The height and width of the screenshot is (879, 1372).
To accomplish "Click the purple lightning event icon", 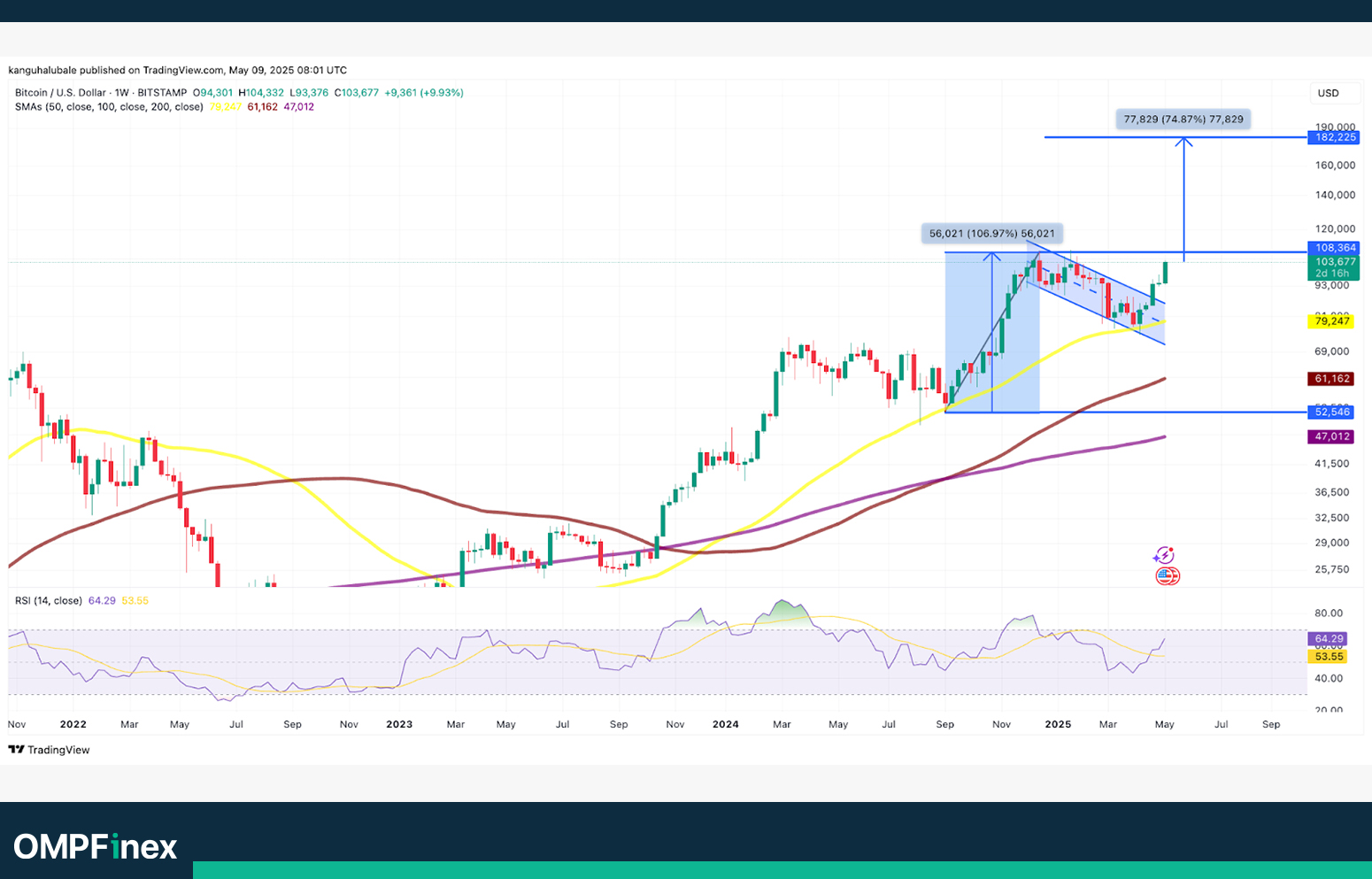I will pos(1164,555).
